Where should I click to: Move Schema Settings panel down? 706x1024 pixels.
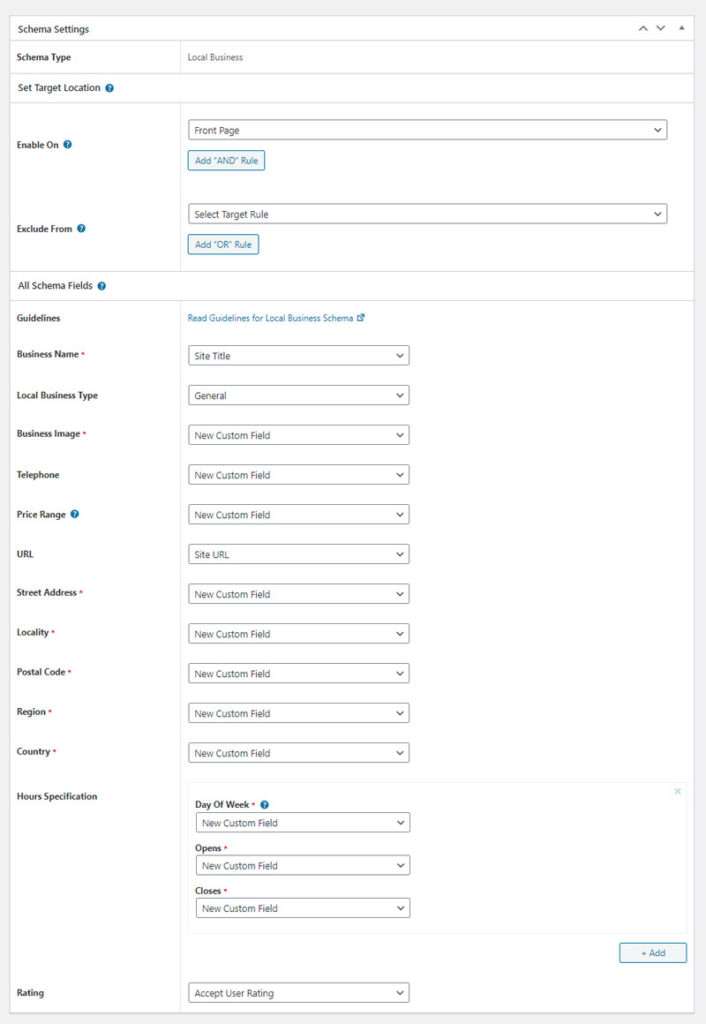click(x=660, y=28)
